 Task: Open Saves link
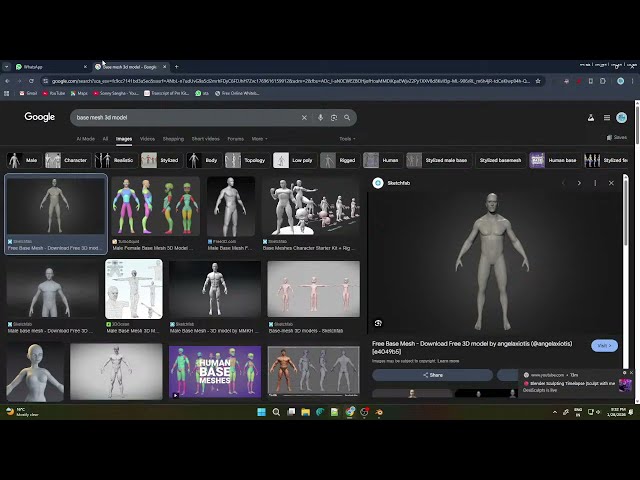[617, 138]
